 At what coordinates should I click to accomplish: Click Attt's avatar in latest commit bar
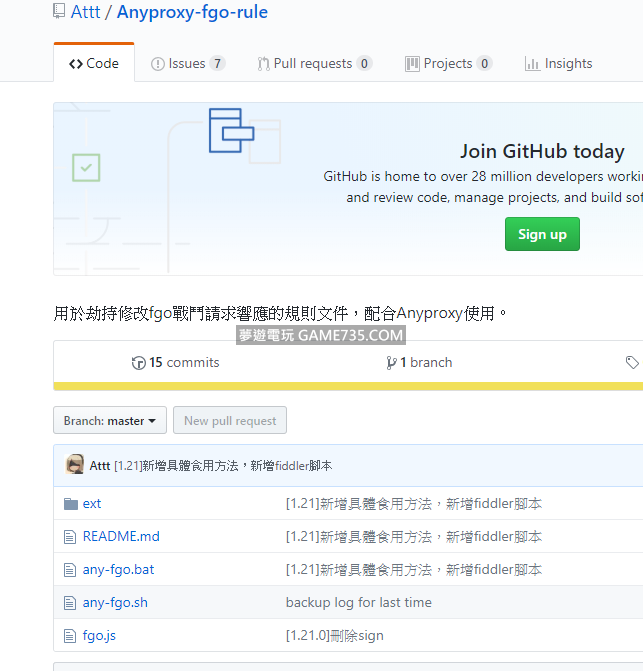(x=75, y=465)
